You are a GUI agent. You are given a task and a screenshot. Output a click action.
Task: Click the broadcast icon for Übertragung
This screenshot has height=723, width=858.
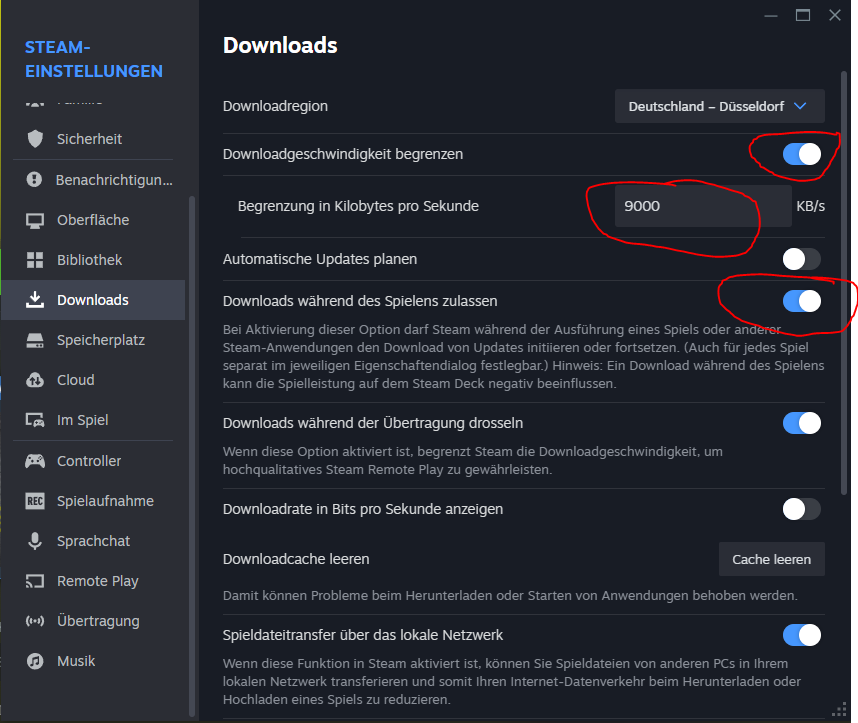(35, 621)
